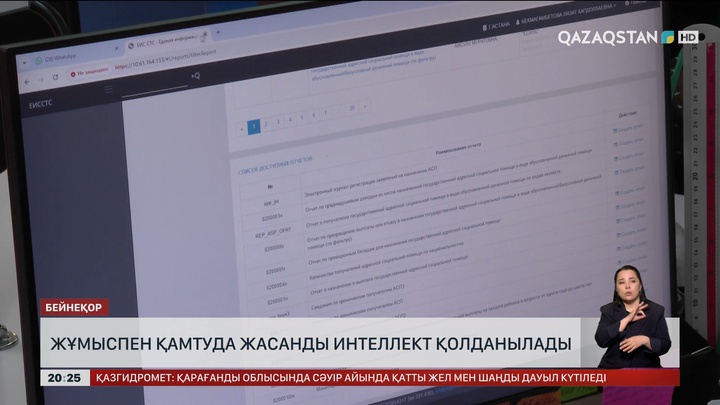Image resolution: width=720 pixels, height=405 pixels.
Task: Create report for REP_ASP_OPAY row
Action: [630, 157]
